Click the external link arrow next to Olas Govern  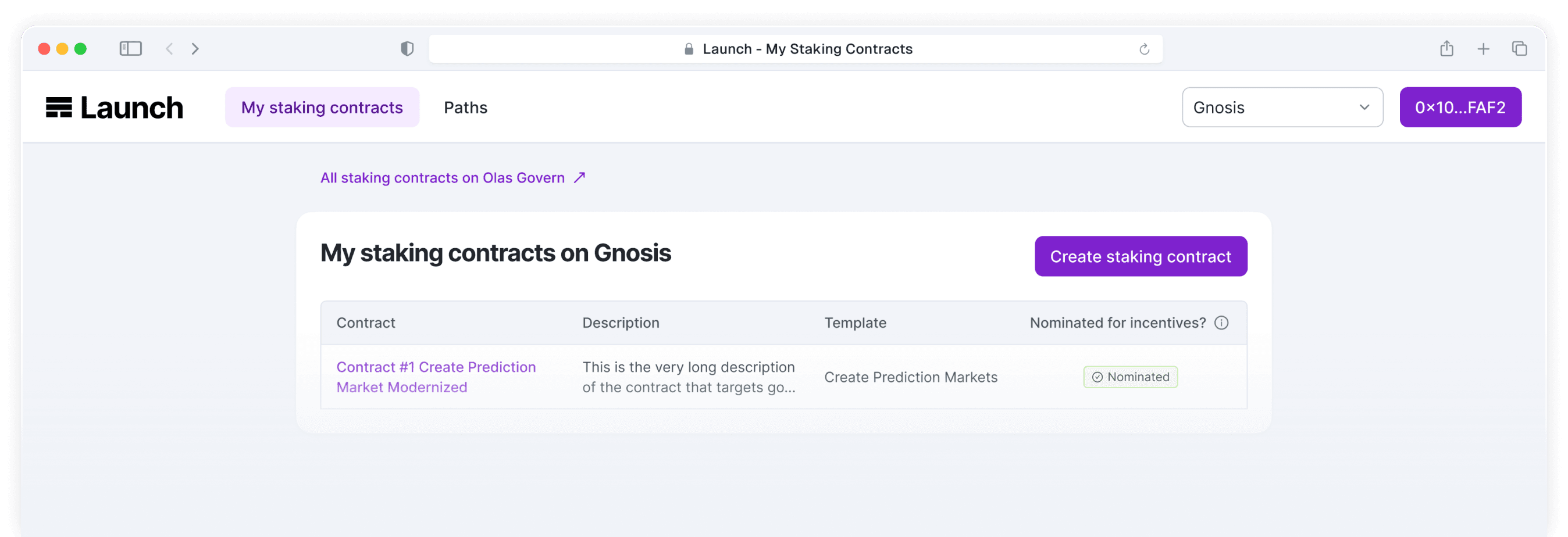579,177
